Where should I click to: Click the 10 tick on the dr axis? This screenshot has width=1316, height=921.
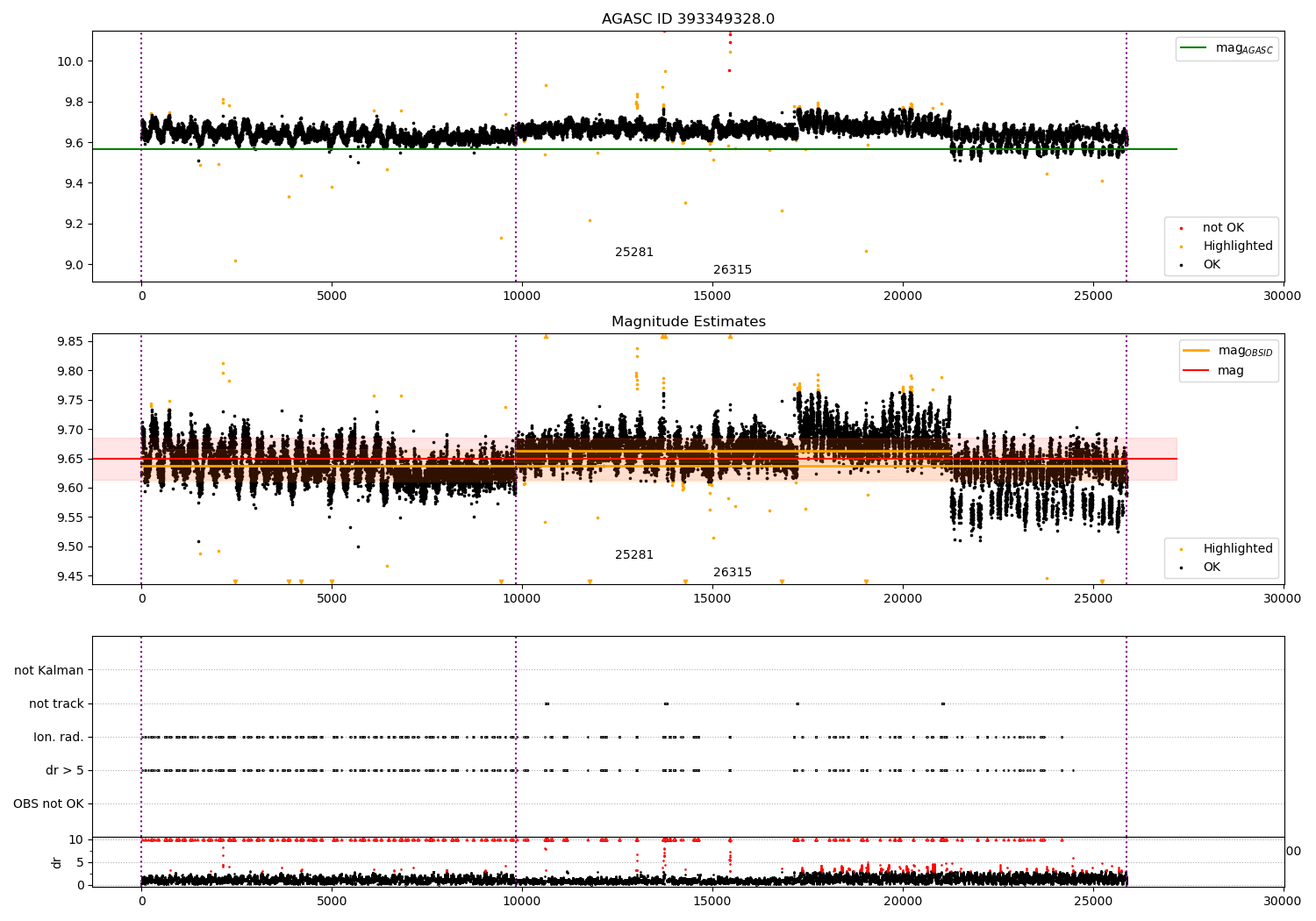(x=76, y=839)
